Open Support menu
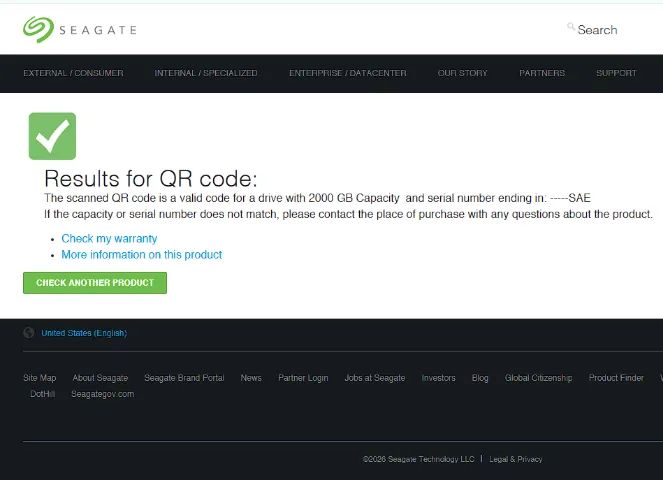663x480 pixels. 616,73
